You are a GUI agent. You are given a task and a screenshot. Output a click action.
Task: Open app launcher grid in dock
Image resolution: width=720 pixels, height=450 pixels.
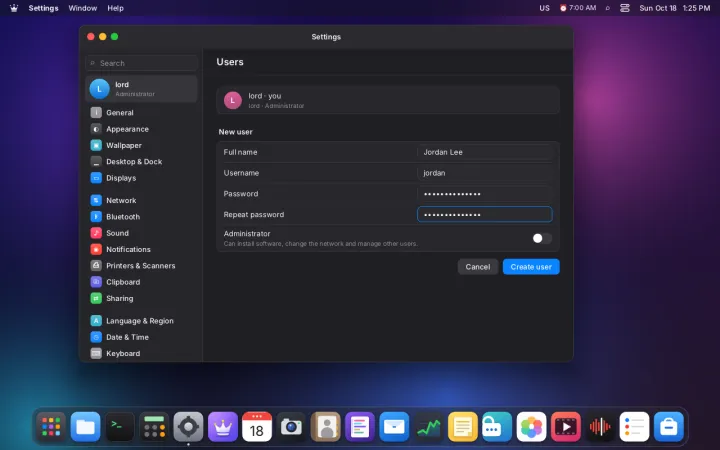51,427
